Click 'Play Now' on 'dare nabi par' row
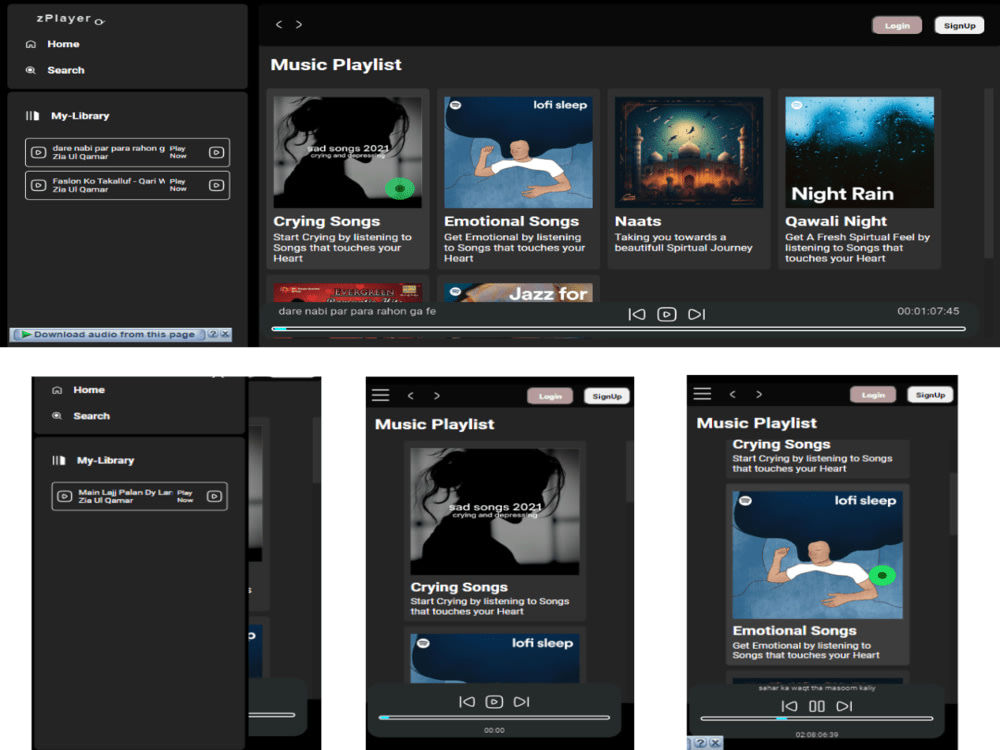1000x750 pixels. click(178, 152)
